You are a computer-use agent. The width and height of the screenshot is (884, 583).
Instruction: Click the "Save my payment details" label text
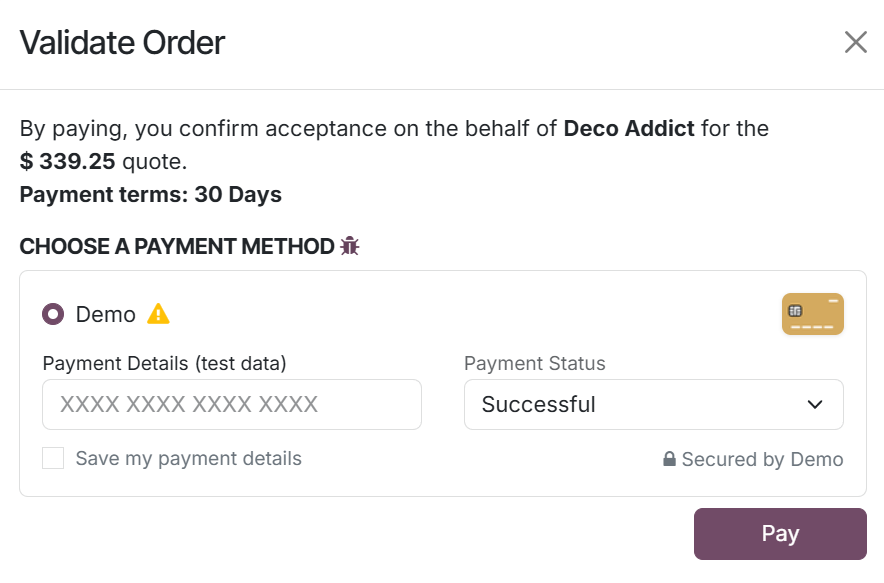(188, 459)
